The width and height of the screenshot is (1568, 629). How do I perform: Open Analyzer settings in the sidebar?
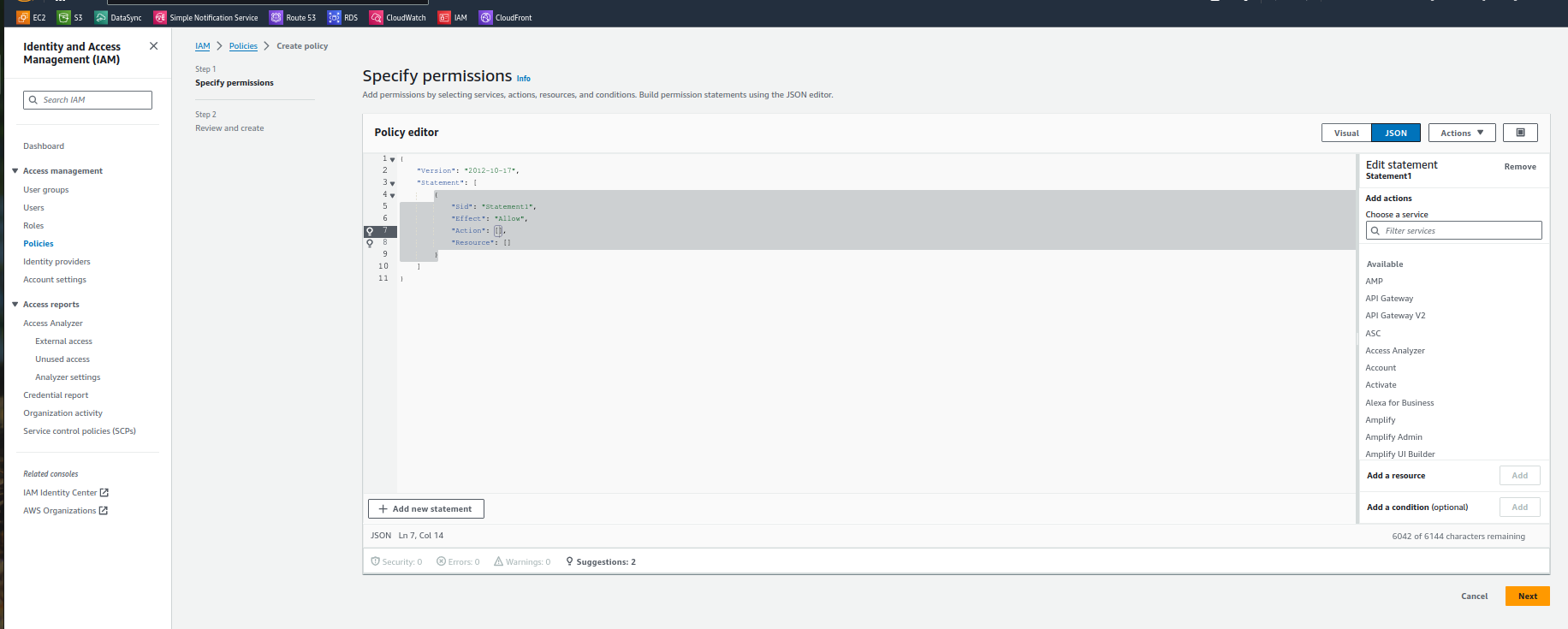pos(68,377)
